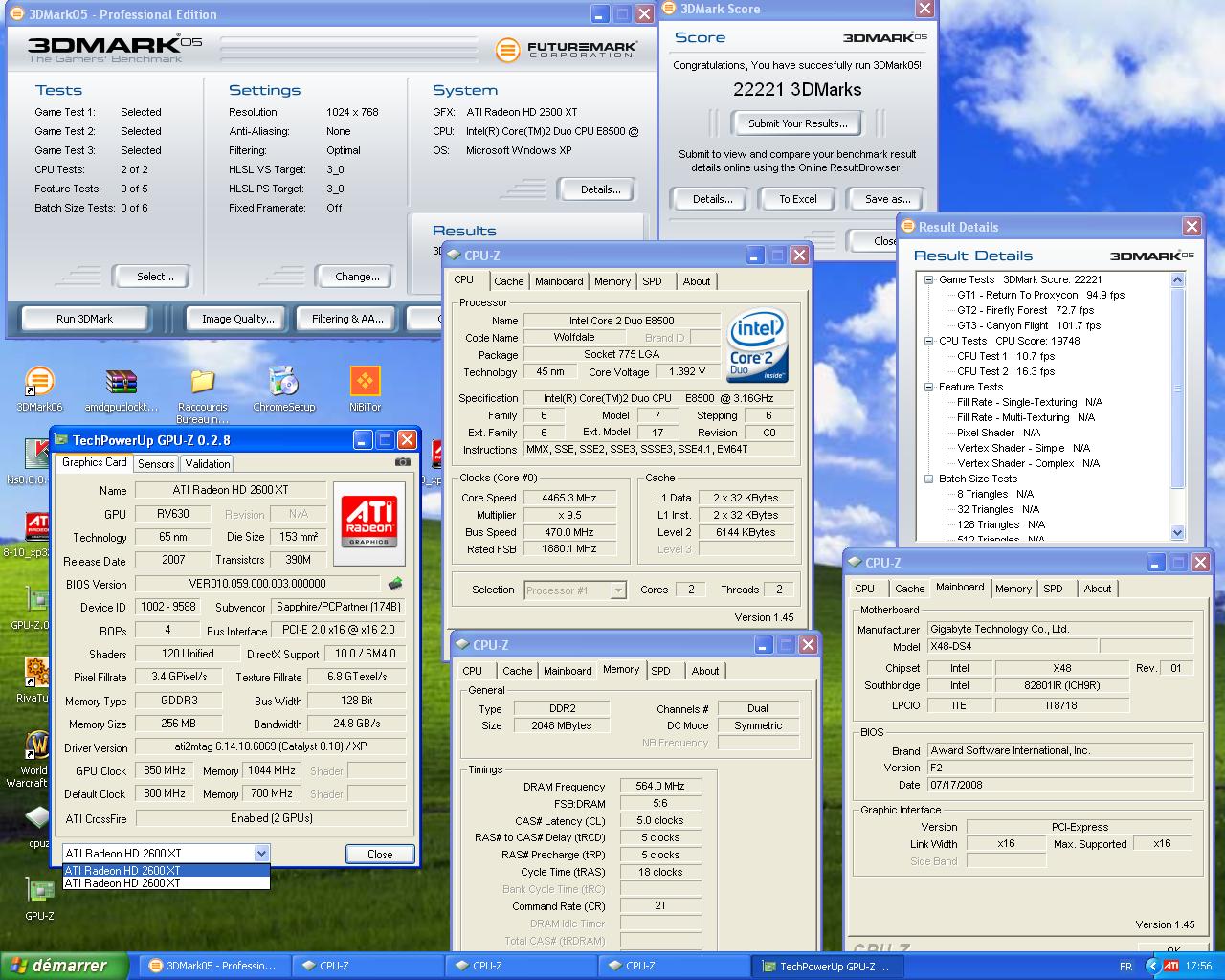Switch to the Validation tab in GPU-Z
This screenshot has width=1225, height=980.
[x=208, y=463]
